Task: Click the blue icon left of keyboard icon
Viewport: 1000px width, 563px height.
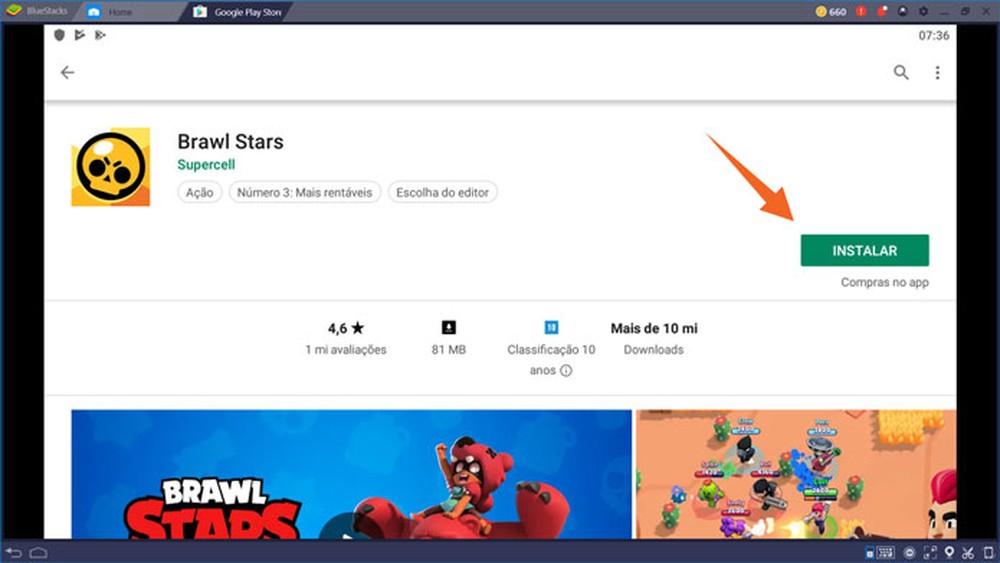Action: [869, 553]
